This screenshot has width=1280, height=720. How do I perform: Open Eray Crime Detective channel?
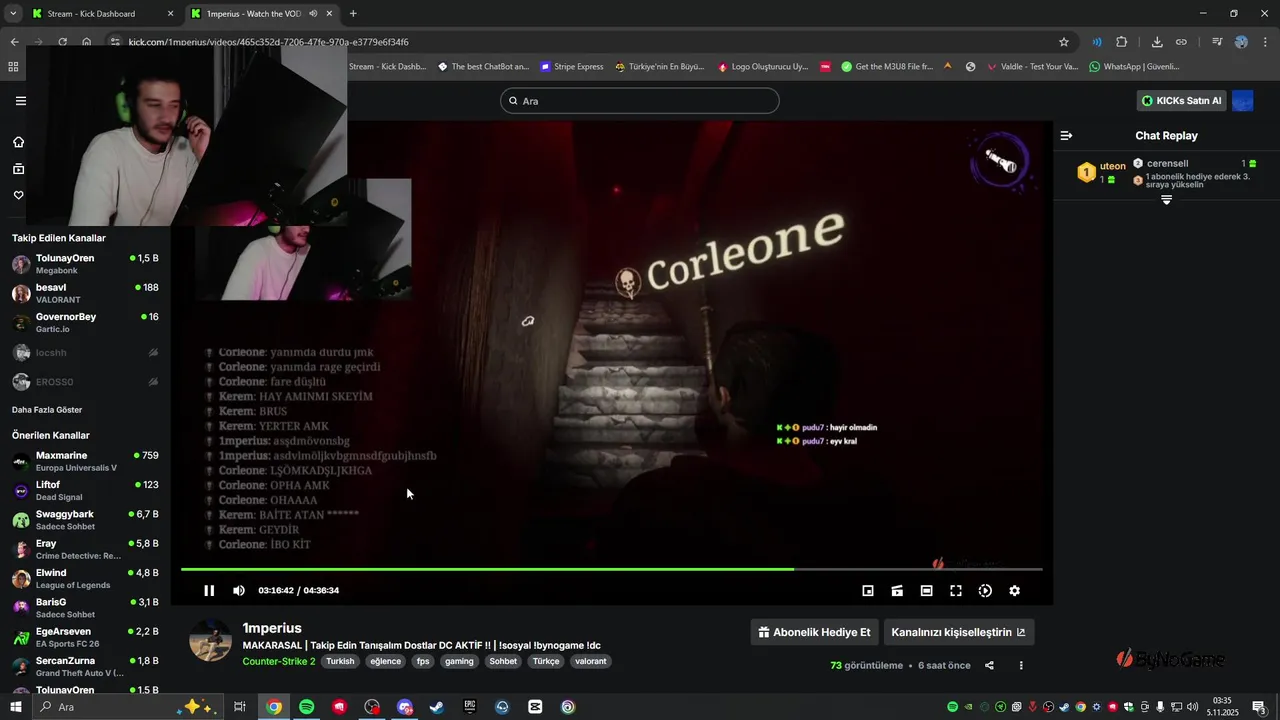pos(85,549)
